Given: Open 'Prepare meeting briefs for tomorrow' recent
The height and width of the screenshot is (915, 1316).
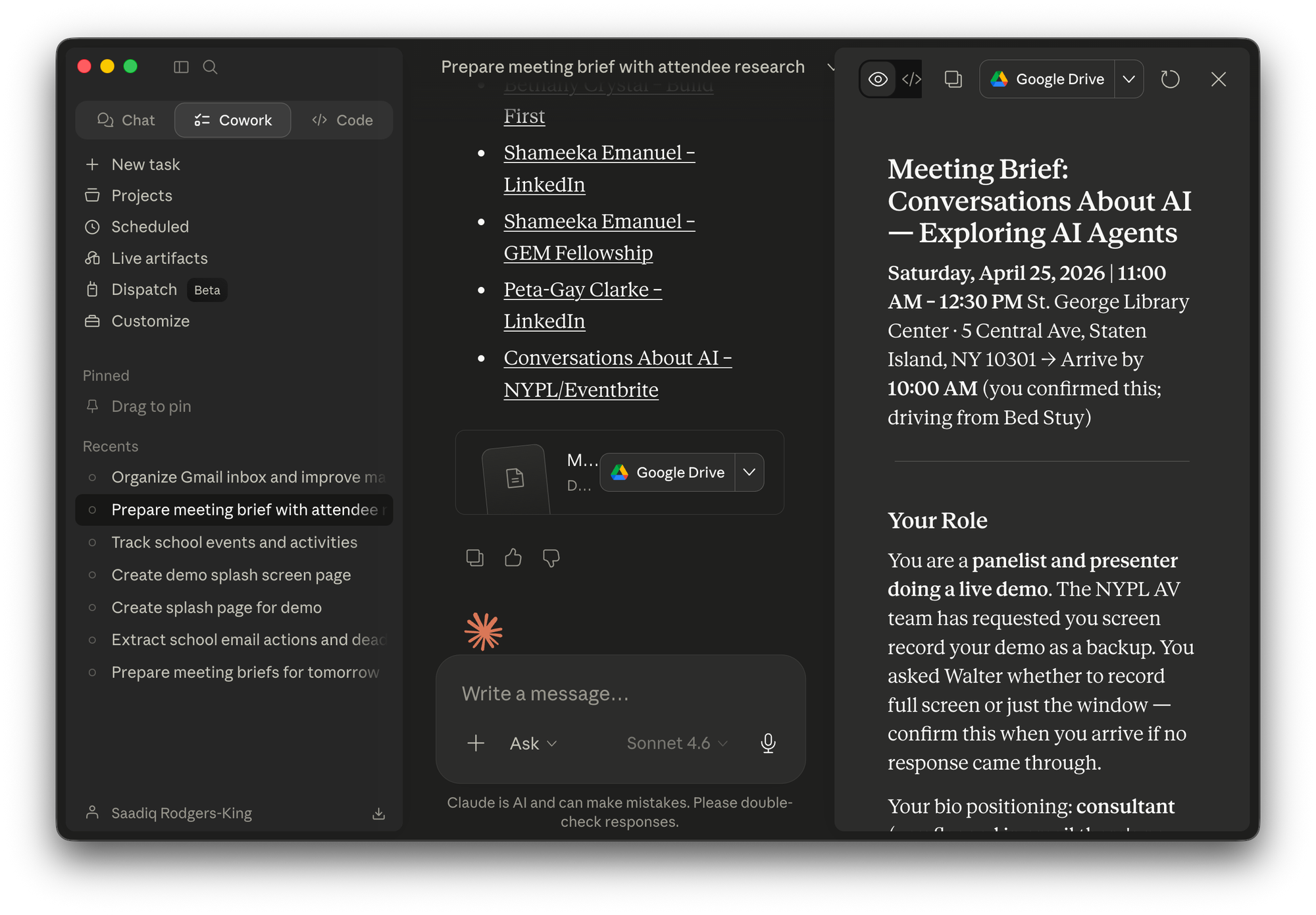Looking at the screenshot, I should [x=234, y=673].
